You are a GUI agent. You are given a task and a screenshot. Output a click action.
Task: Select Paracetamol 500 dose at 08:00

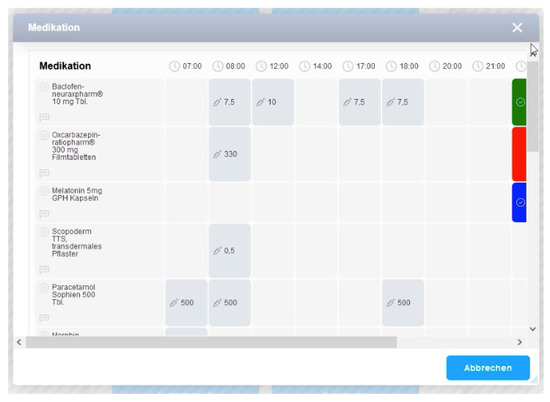point(230,303)
